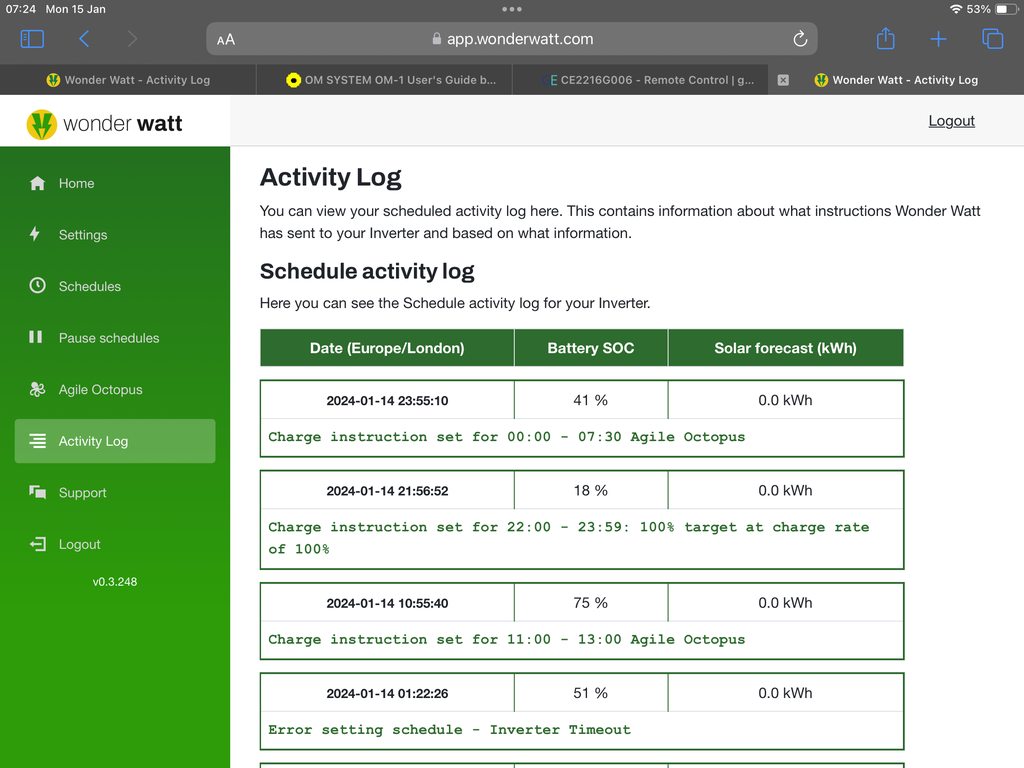Show the tab overview icon
The width and height of the screenshot is (1024, 768).
[992, 39]
